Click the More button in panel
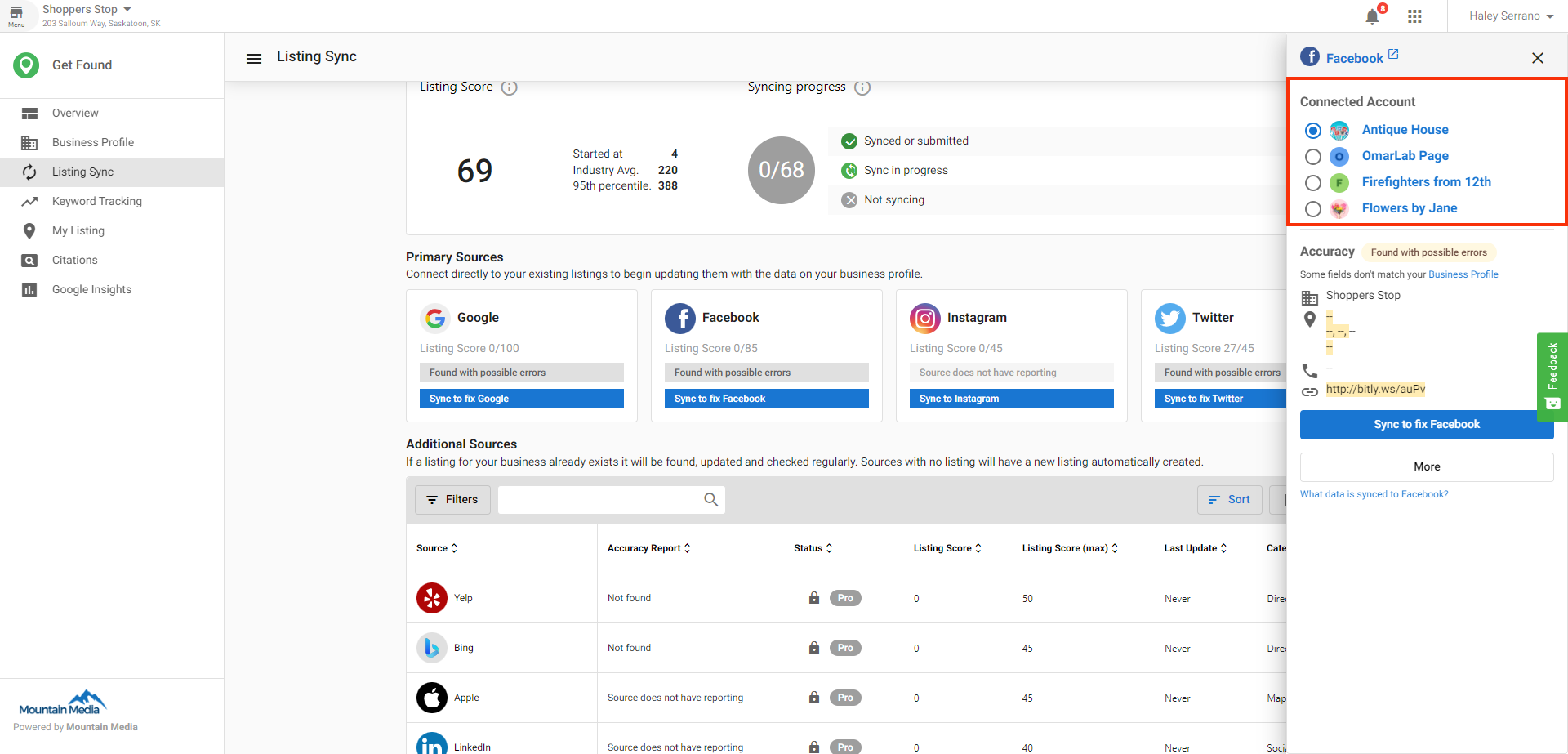Screen dimensions: 1568x754 pyautogui.click(x=1427, y=467)
